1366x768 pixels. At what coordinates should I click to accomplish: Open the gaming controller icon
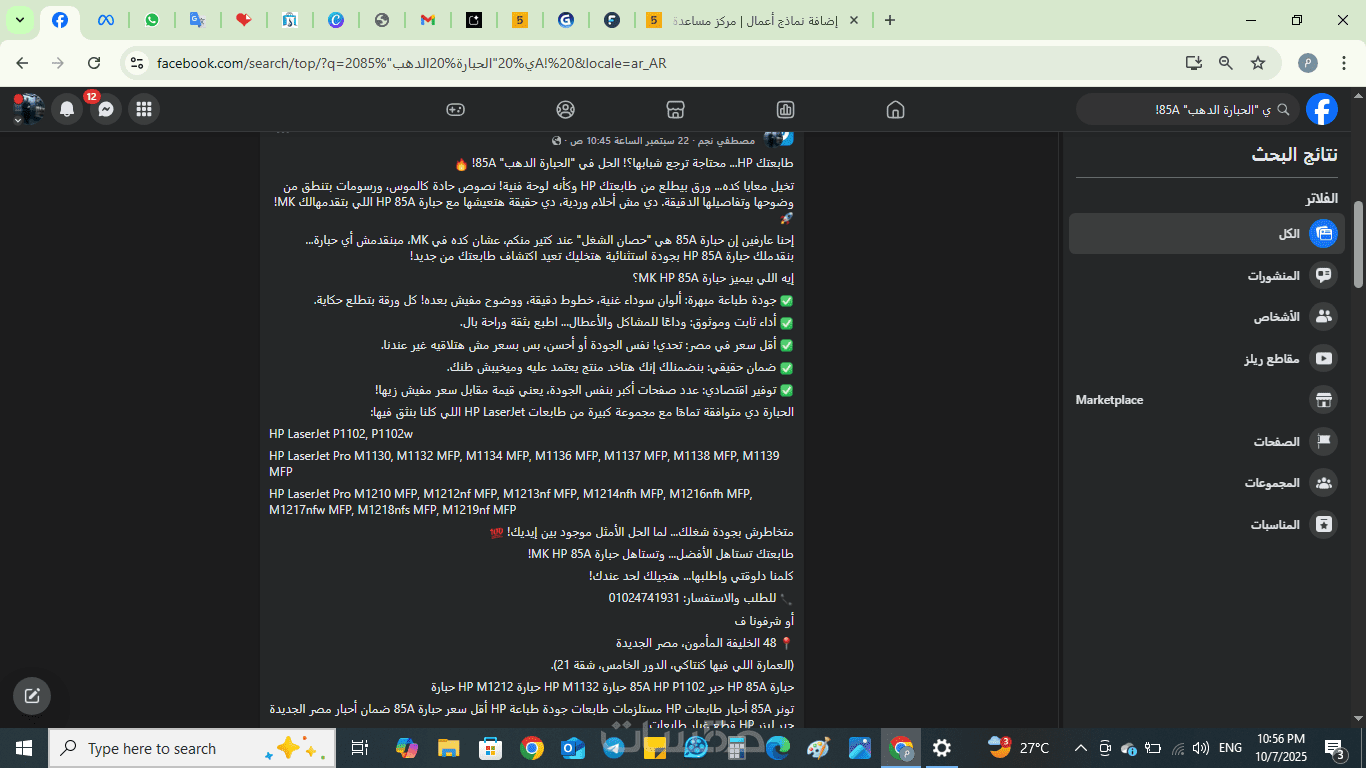[455, 109]
